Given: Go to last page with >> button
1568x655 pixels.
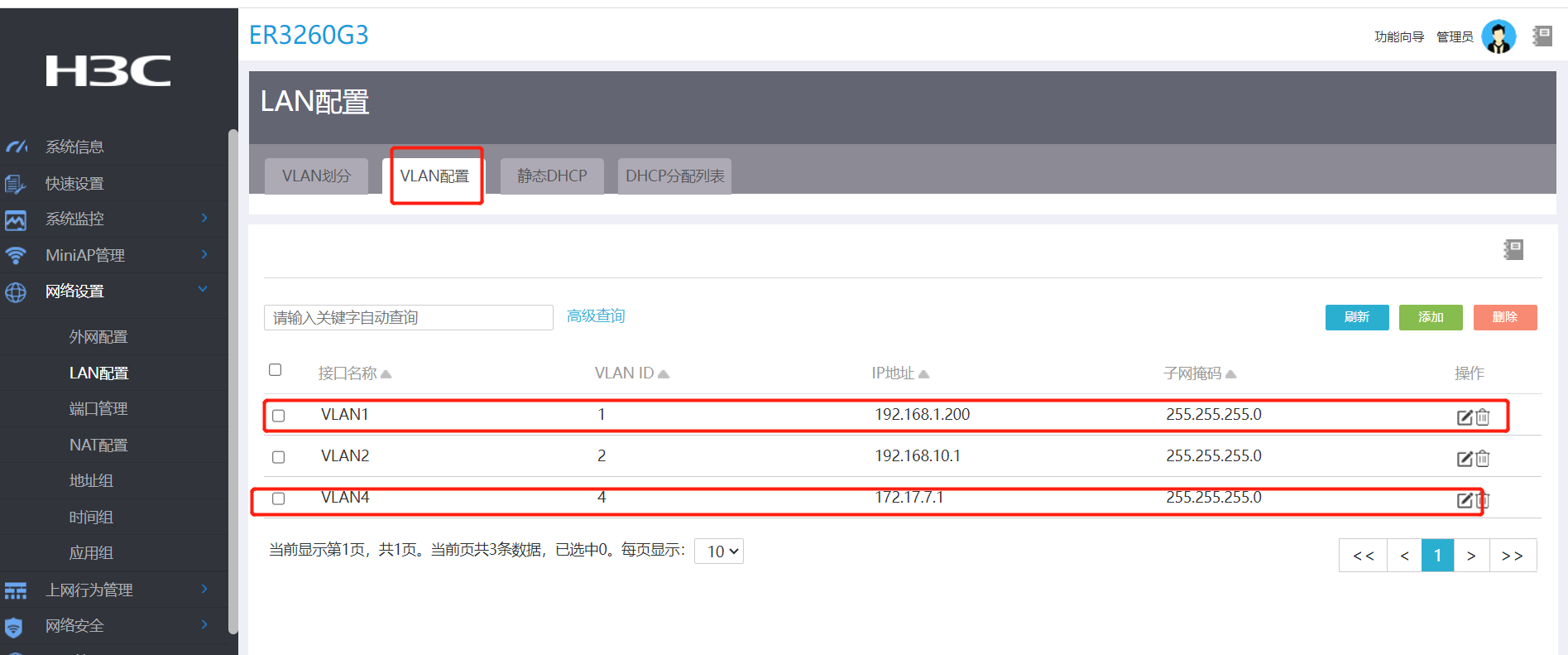Looking at the screenshot, I should (x=1513, y=556).
